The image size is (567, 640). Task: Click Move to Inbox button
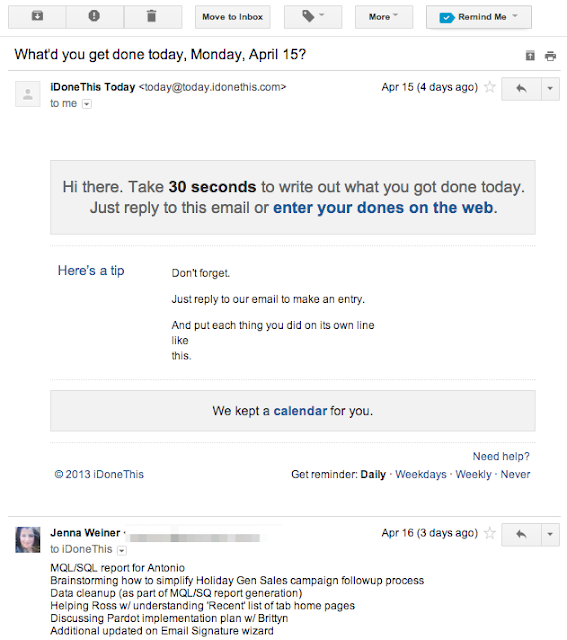[233, 17]
